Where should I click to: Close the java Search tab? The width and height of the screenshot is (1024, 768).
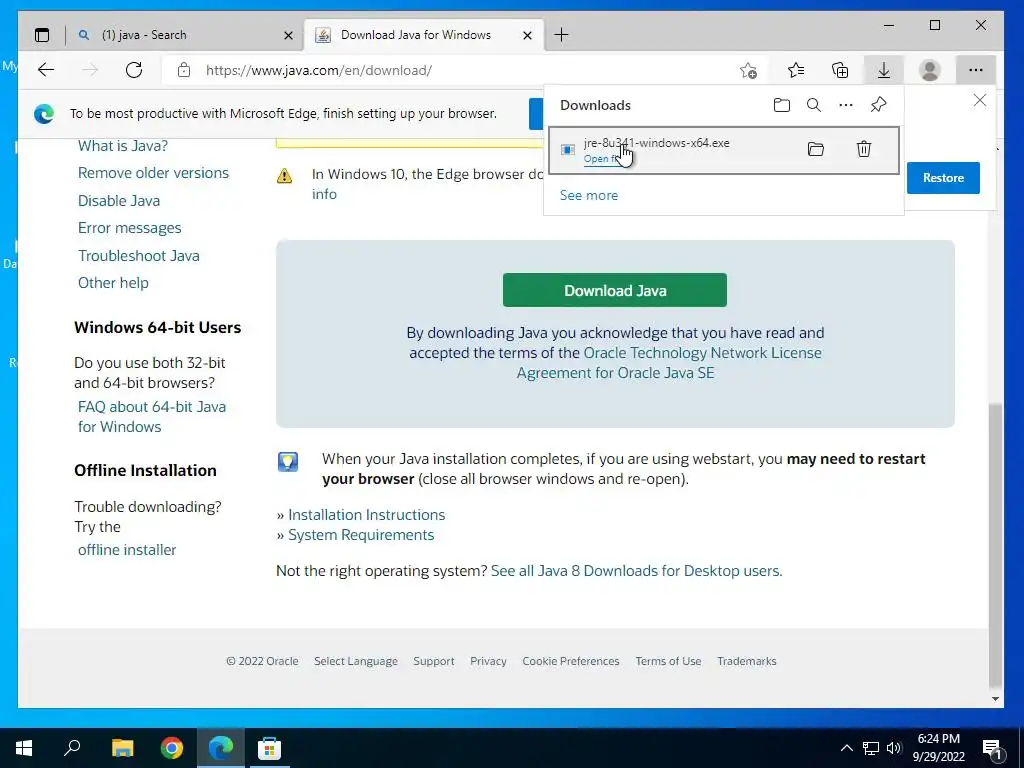pyautogui.click(x=288, y=35)
